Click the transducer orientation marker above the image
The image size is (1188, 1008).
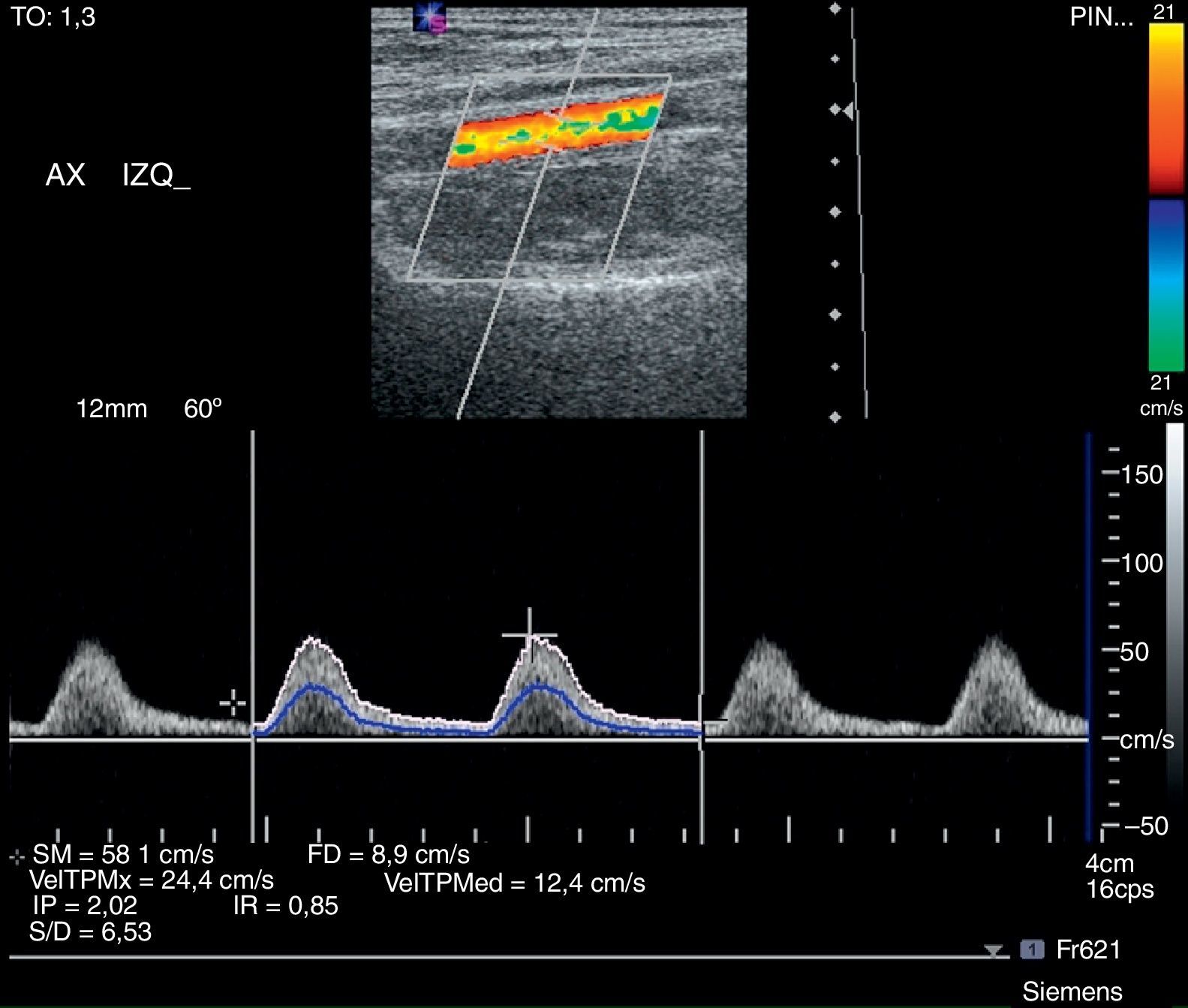(x=429, y=19)
